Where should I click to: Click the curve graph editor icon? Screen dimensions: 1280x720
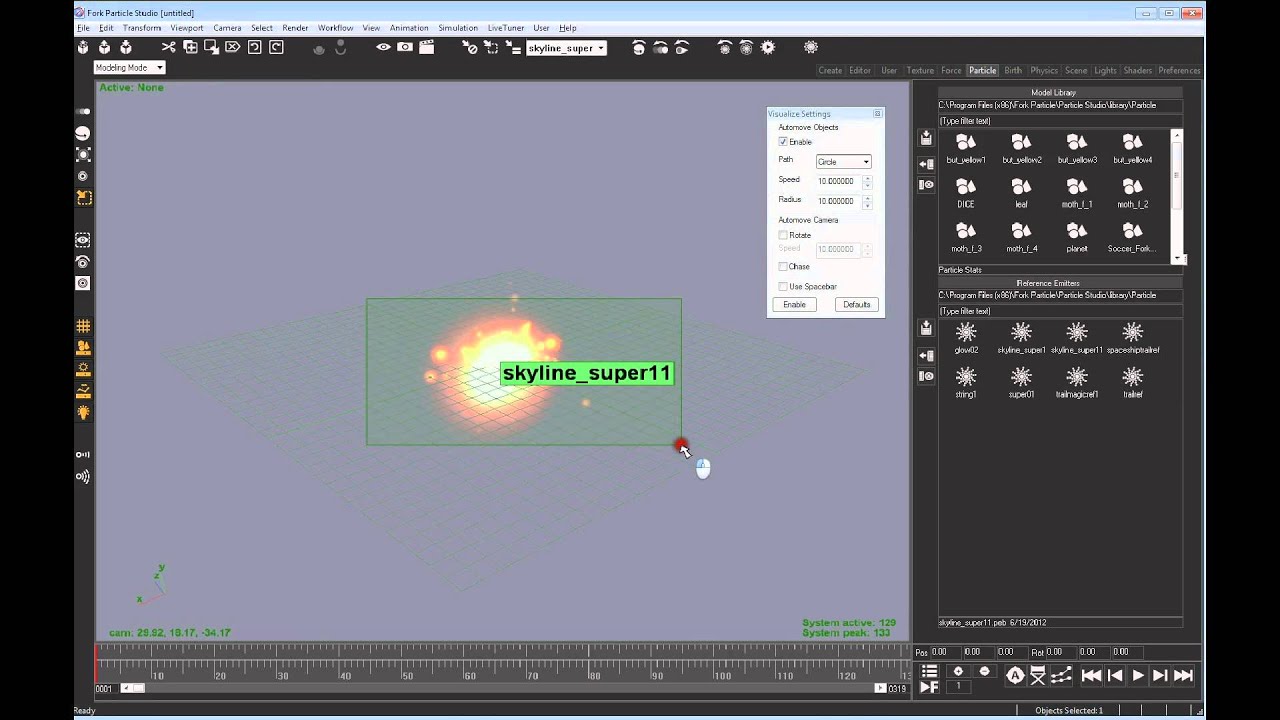pyautogui.click(x=1061, y=676)
